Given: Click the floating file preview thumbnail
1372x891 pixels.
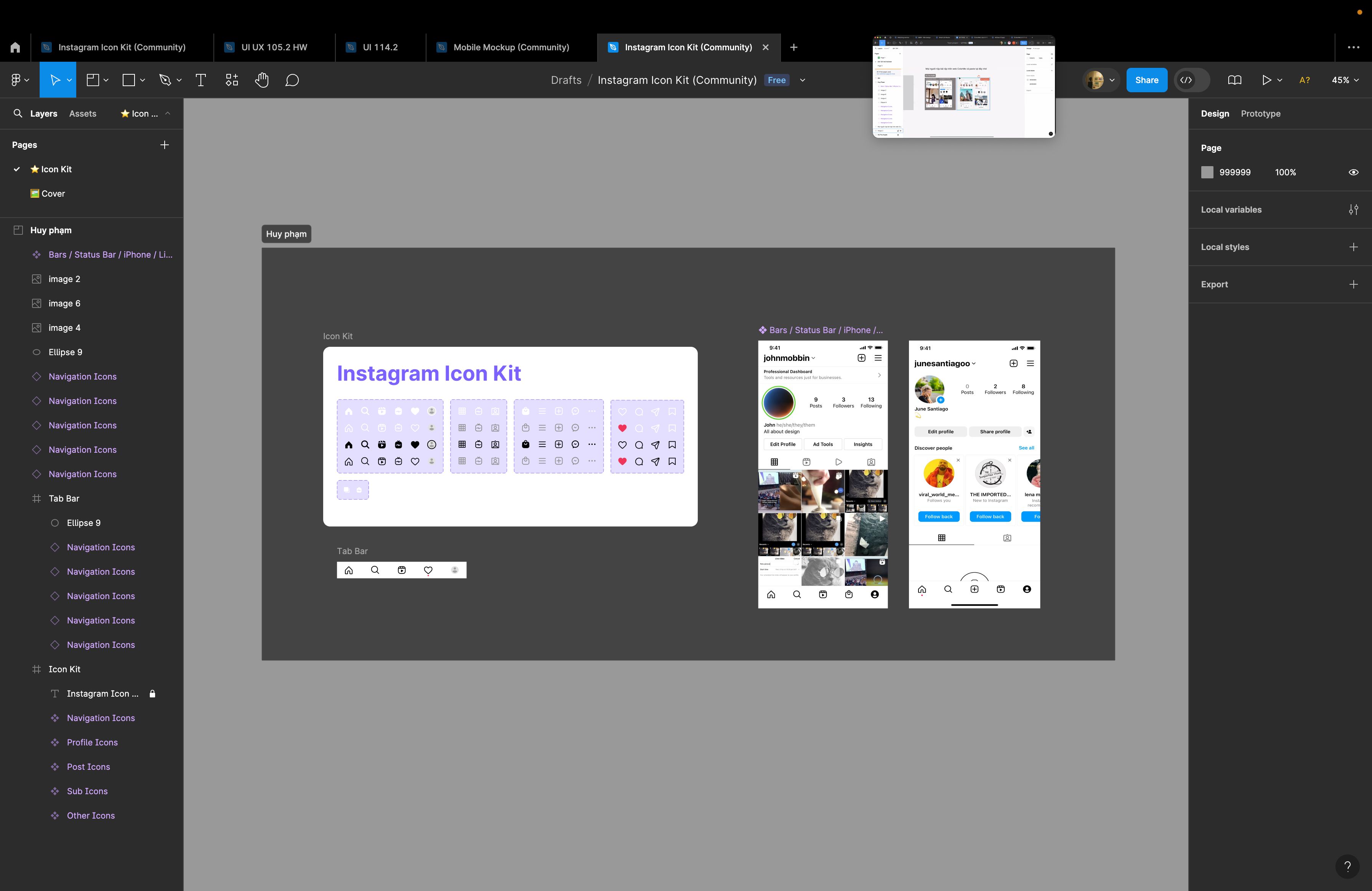Looking at the screenshot, I should pyautogui.click(x=964, y=87).
